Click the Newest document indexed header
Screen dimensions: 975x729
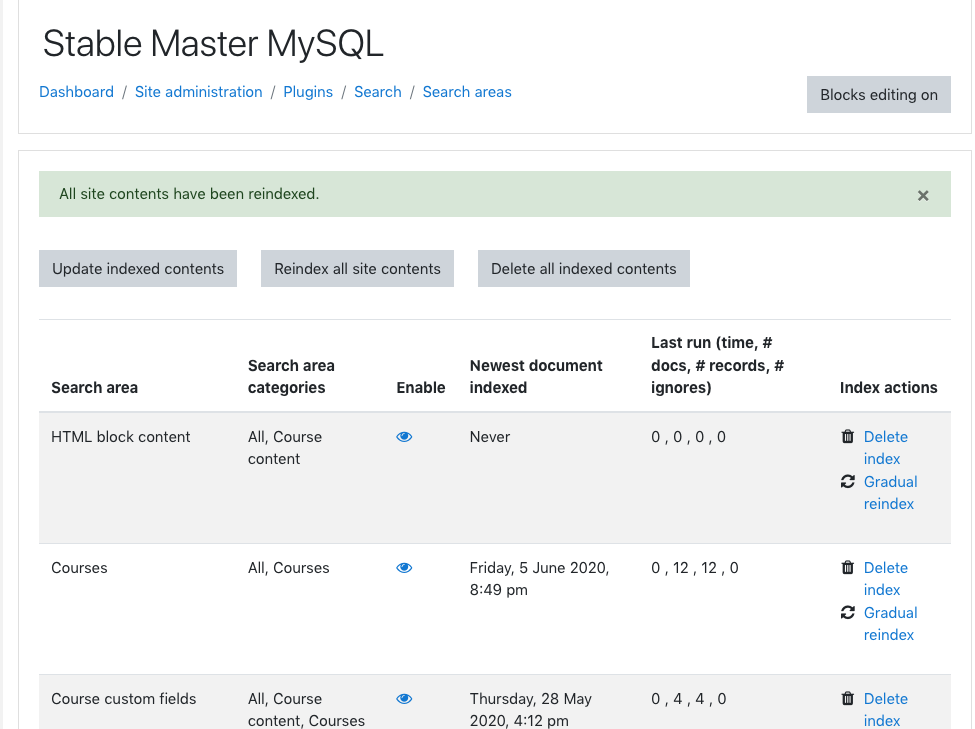[536, 376]
